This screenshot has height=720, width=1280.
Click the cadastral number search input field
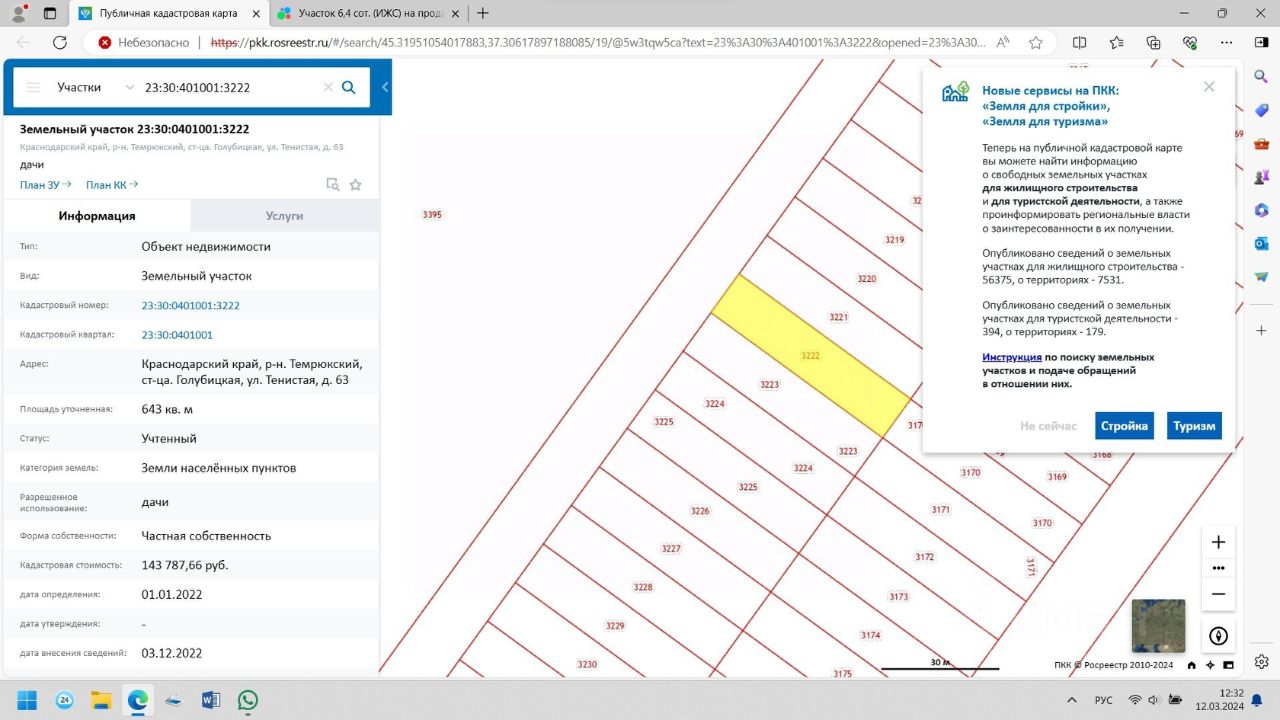230,87
